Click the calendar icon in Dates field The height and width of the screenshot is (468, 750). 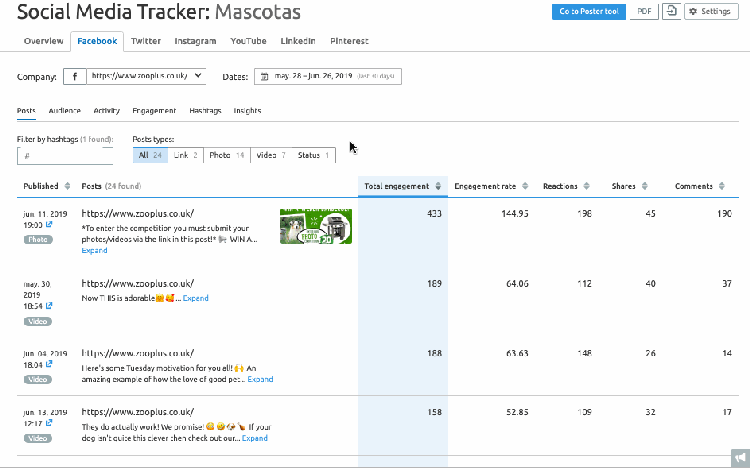265,76
